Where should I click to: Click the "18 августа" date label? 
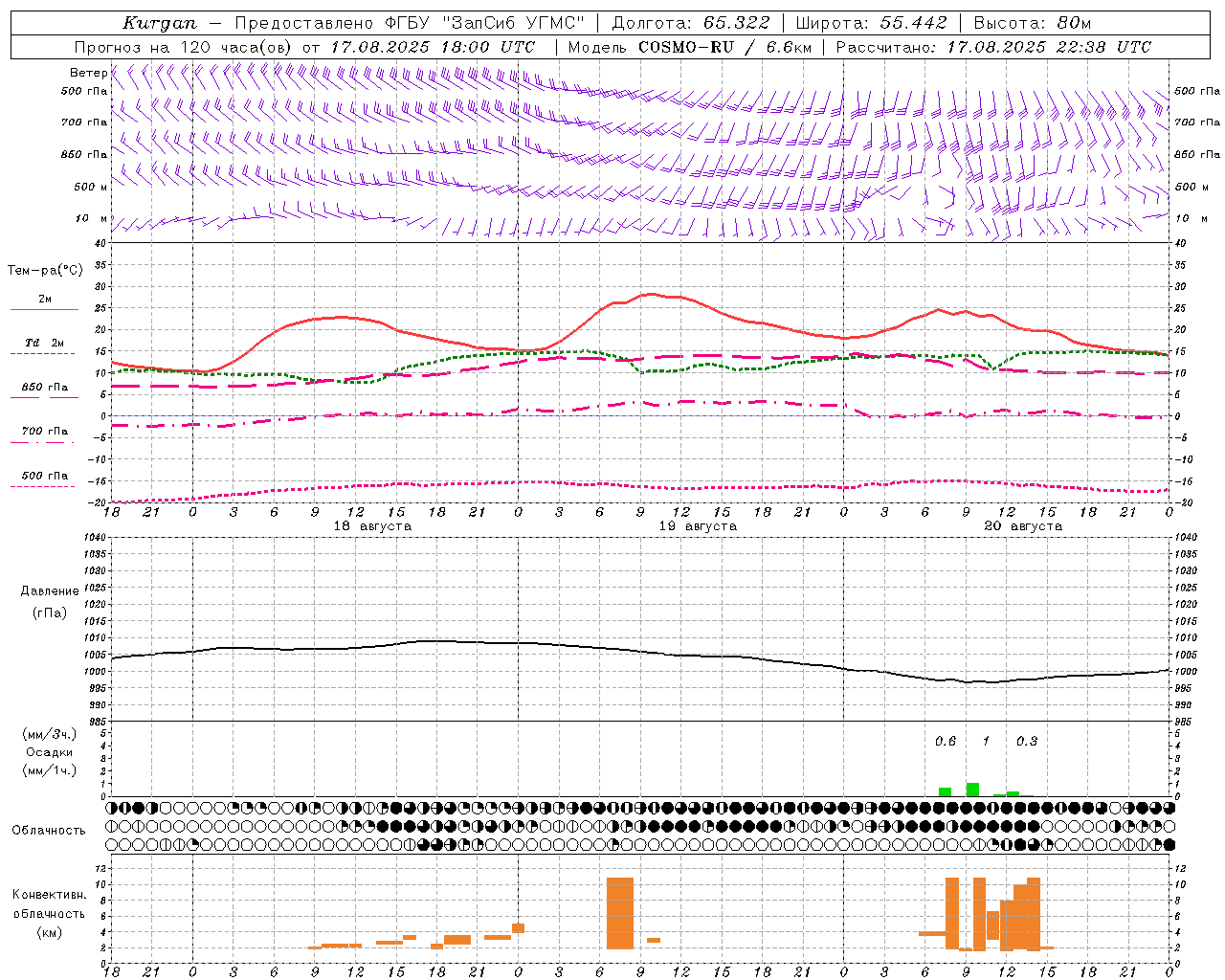372,526
